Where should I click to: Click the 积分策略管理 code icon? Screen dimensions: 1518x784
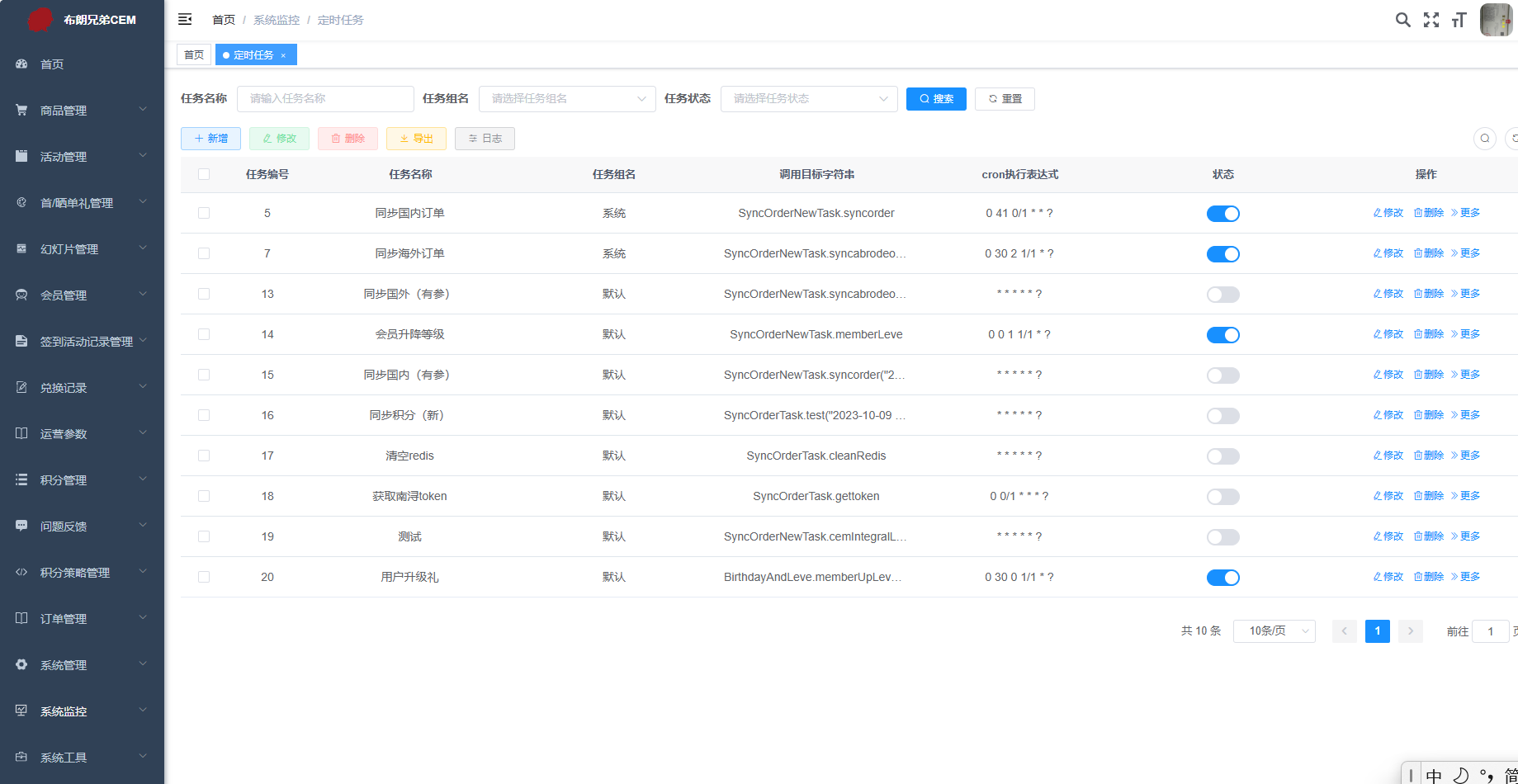[x=21, y=572]
